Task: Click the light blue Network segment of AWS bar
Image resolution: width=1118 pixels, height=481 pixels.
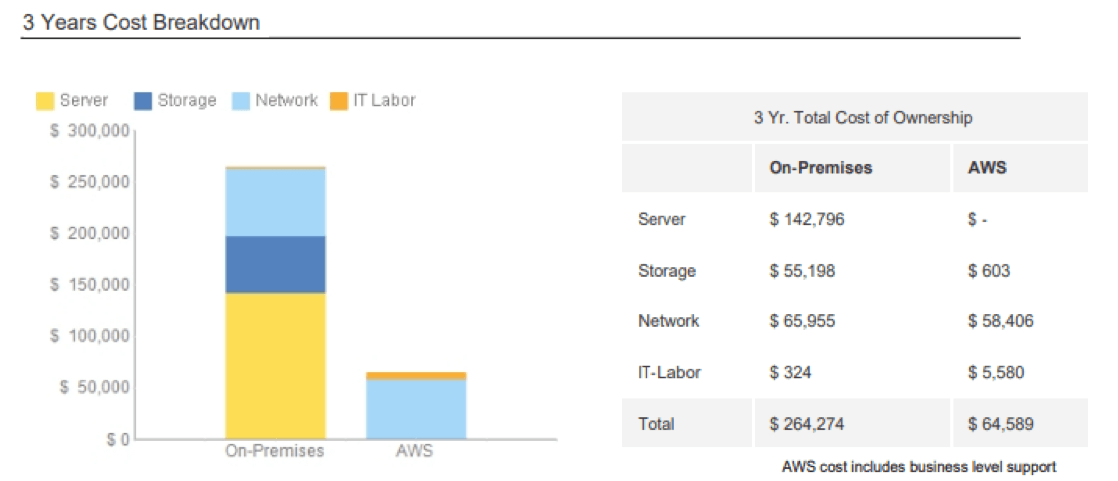Action: pyautogui.click(x=415, y=409)
